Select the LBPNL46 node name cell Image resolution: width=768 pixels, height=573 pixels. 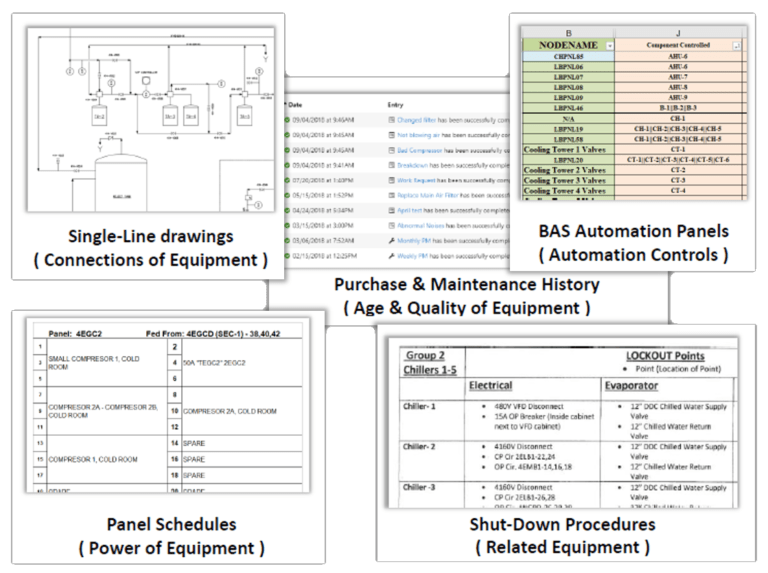[x=568, y=108]
